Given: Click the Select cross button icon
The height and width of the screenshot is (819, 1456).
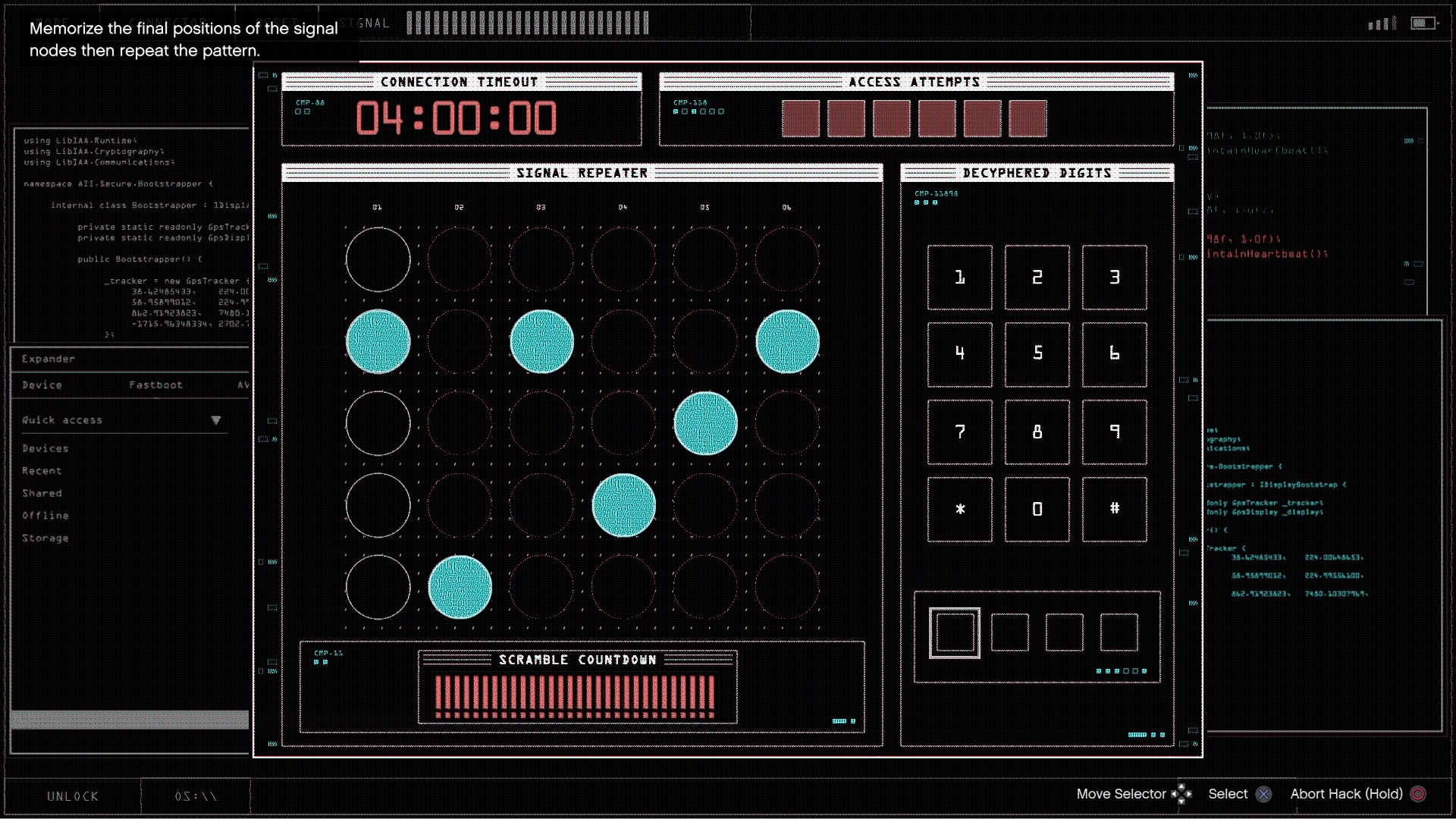Looking at the screenshot, I should (1263, 794).
